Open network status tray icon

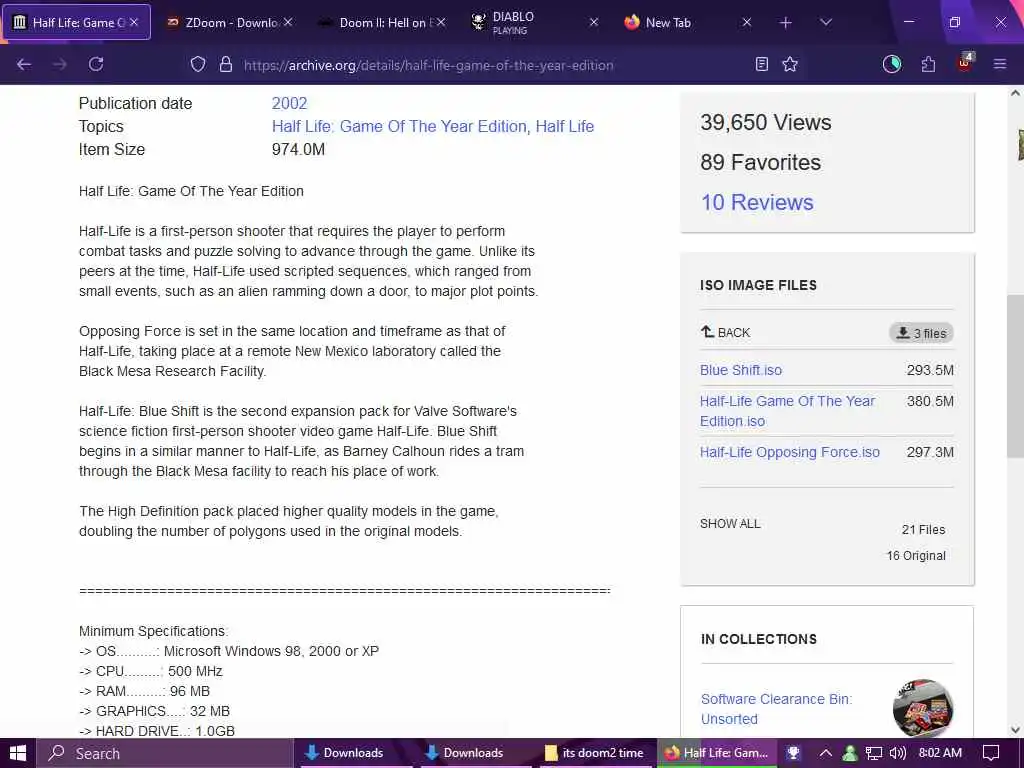tap(874, 753)
